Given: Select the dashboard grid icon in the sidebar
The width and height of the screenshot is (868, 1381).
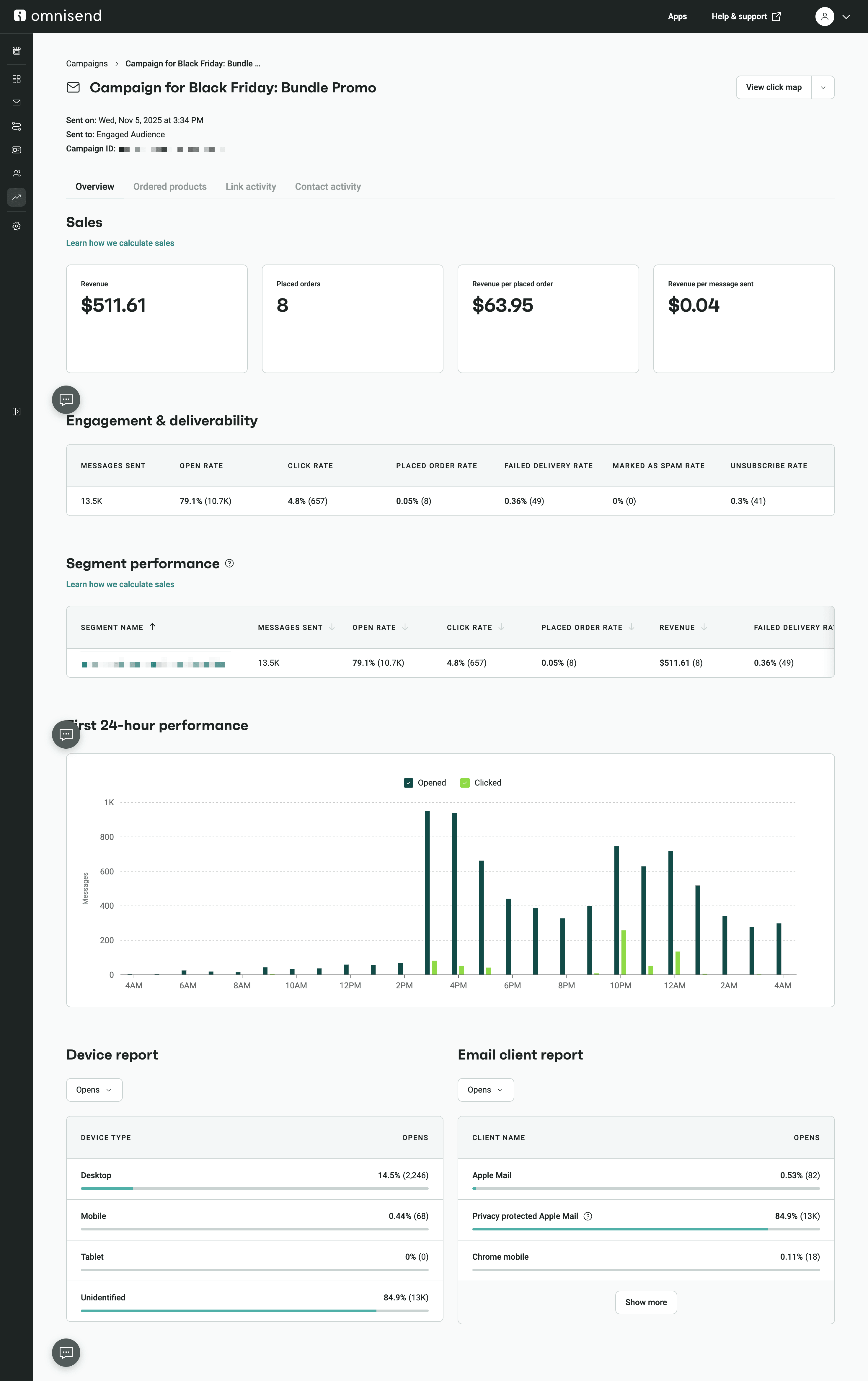Looking at the screenshot, I should [x=16, y=79].
